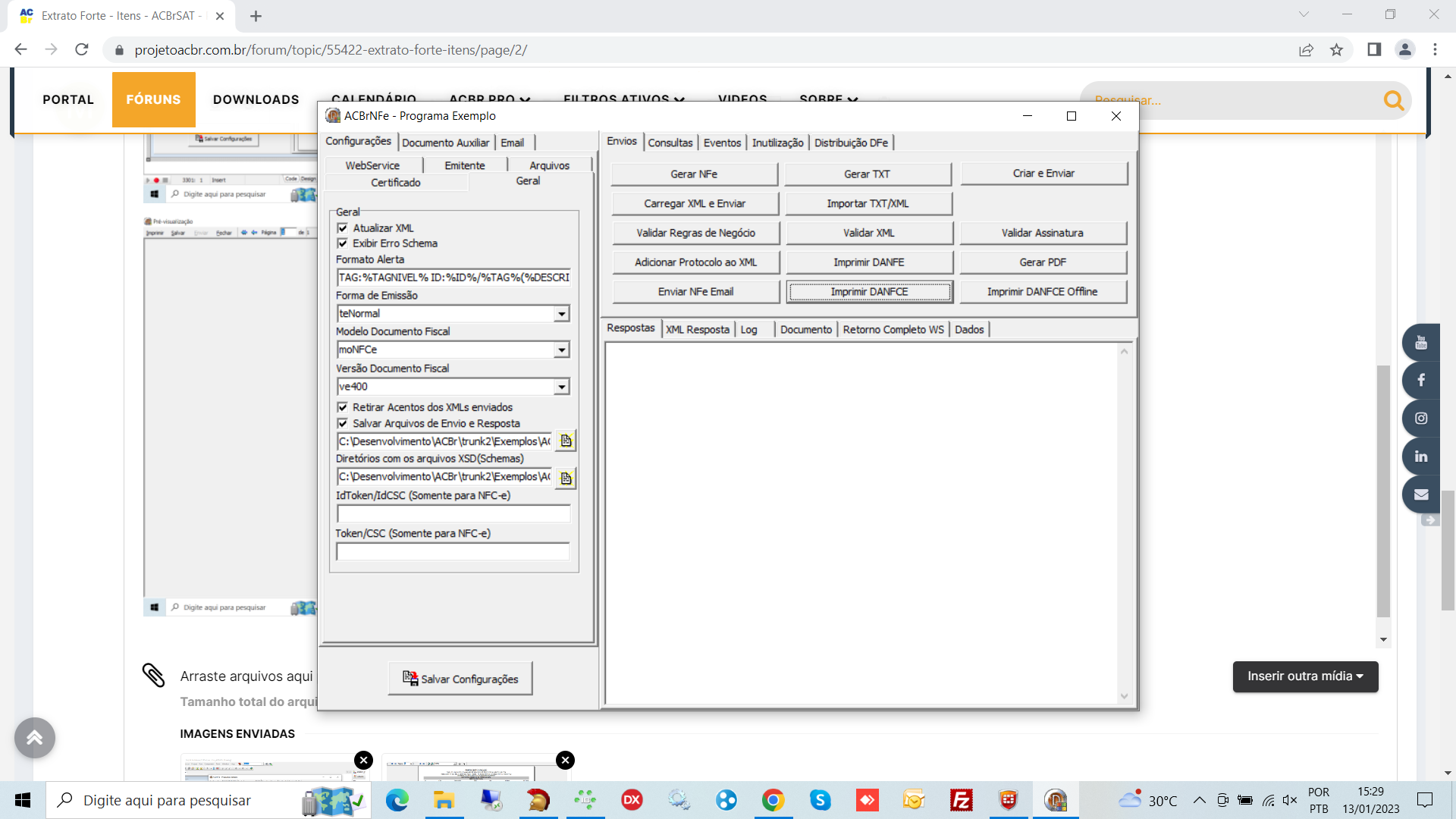Screen dimensions: 1456x819
Task: Click the scroll-to-top double chevron button
Action: (x=35, y=738)
